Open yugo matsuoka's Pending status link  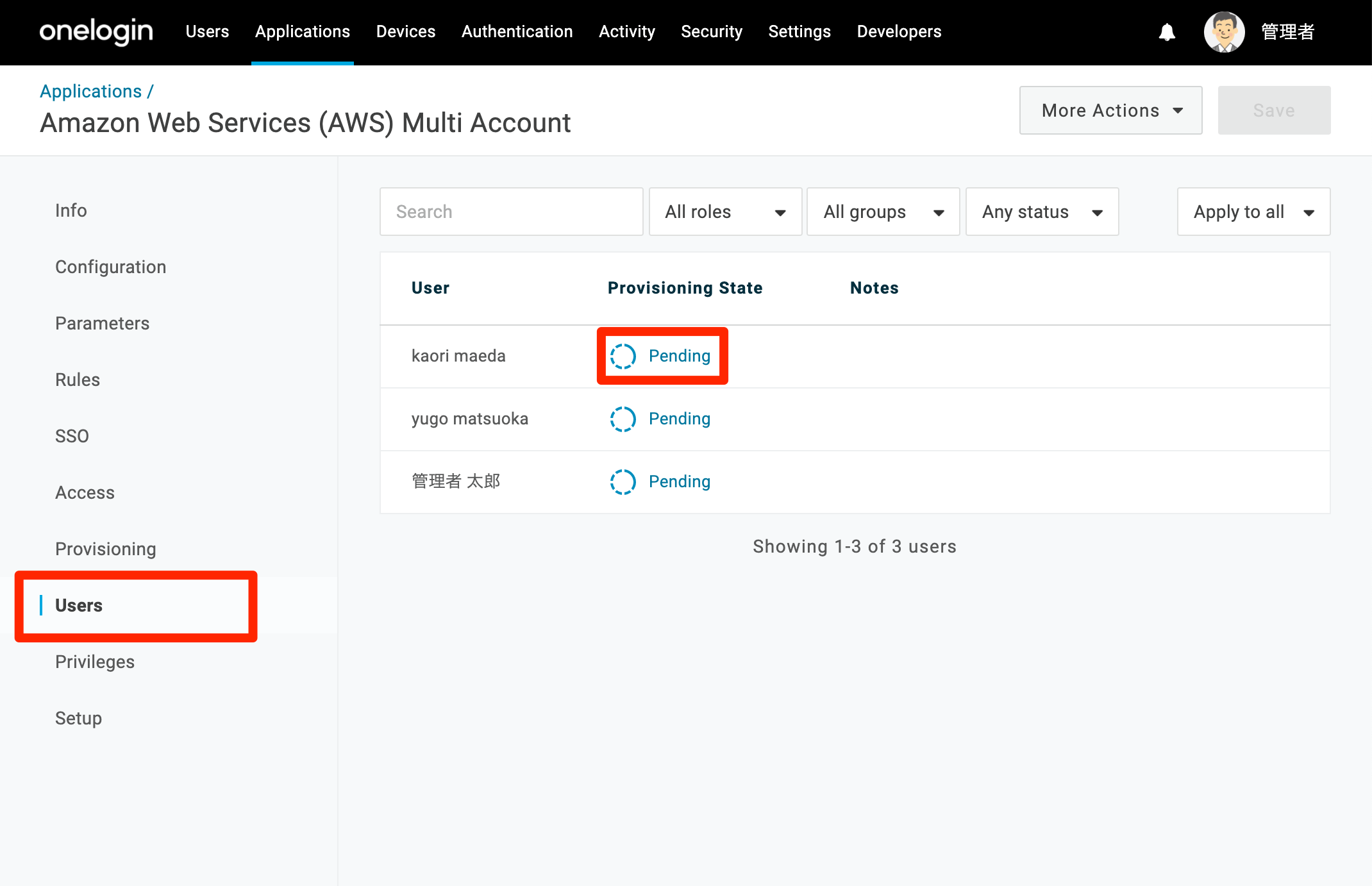pyautogui.click(x=680, y=419)
